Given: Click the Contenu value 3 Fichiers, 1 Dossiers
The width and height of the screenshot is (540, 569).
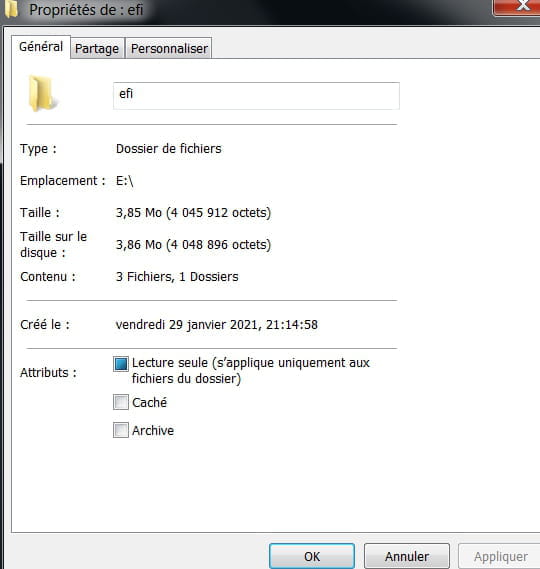Looking at the screenshot, I should [x=177, y=277].
